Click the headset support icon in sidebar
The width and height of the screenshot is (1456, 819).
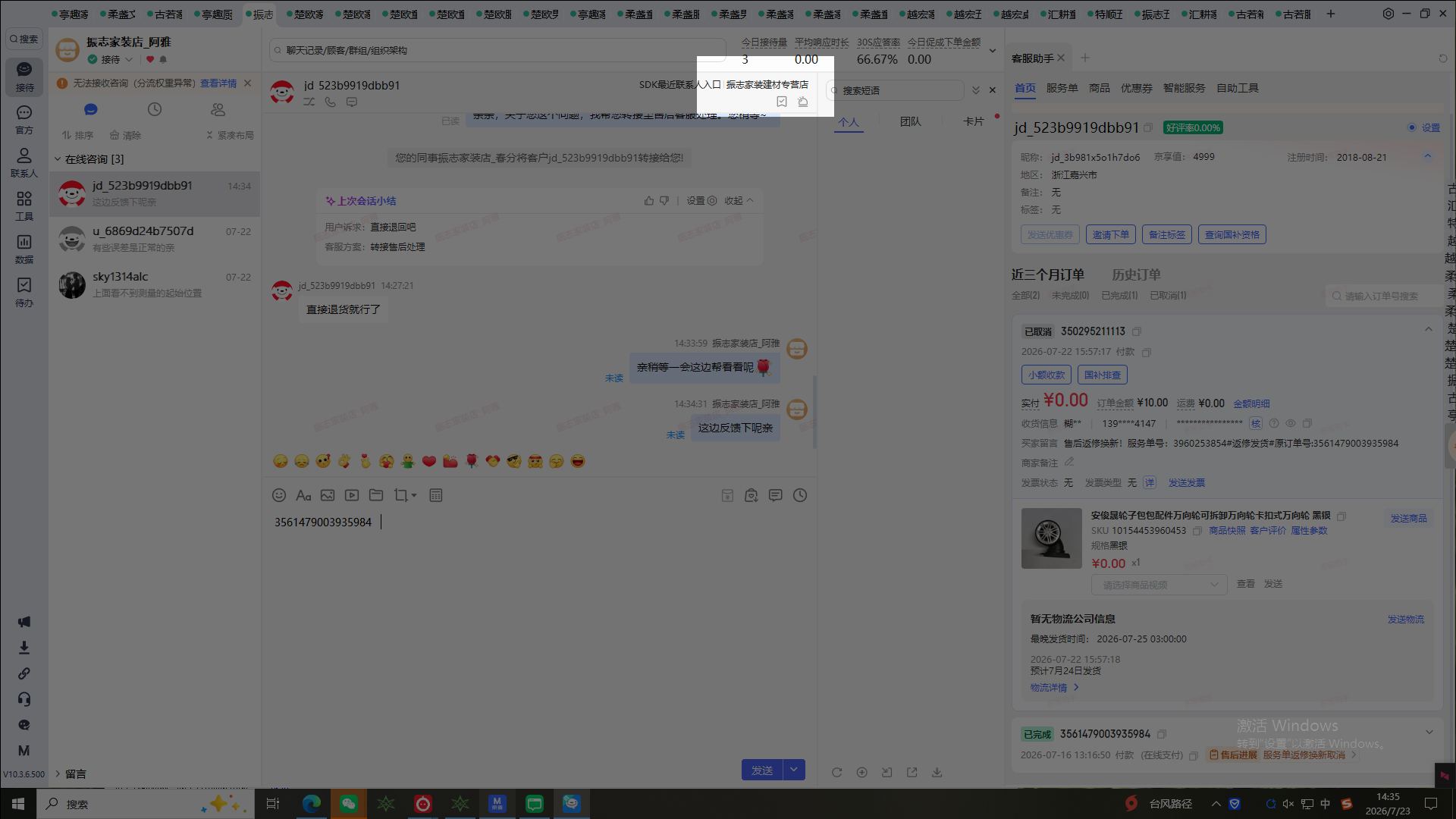(x=24, y=699)
